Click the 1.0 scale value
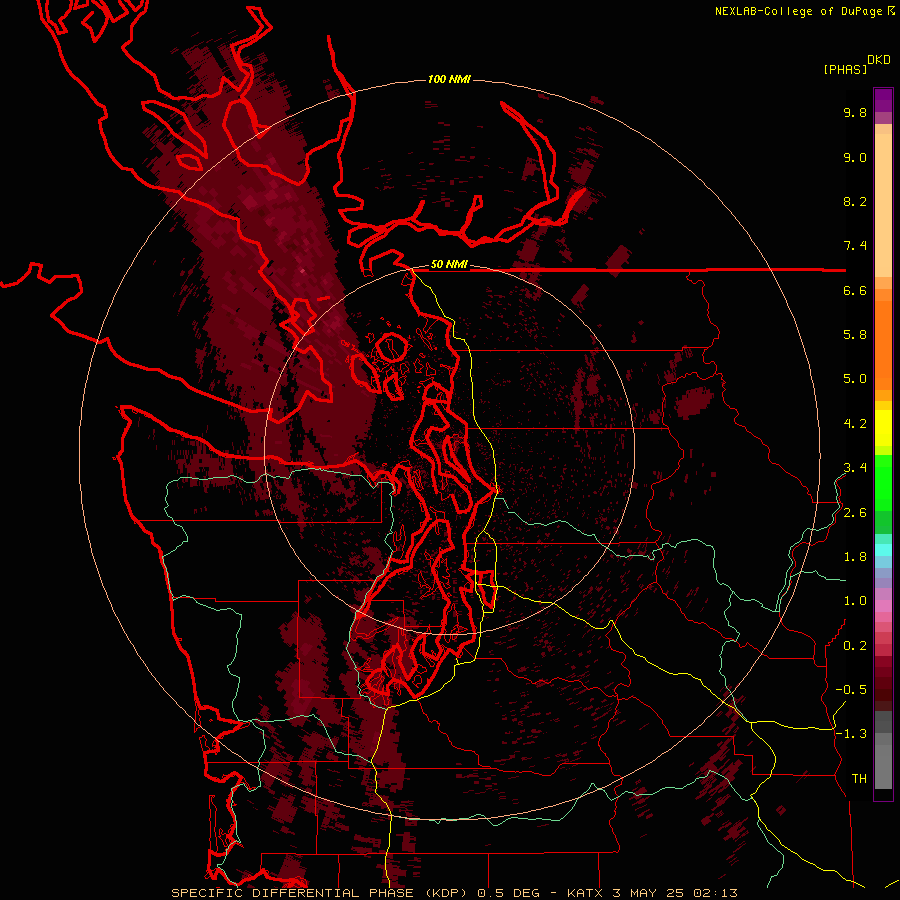This screenshot has height=900, width=900. pyautogui.click(x=855, y=601)
